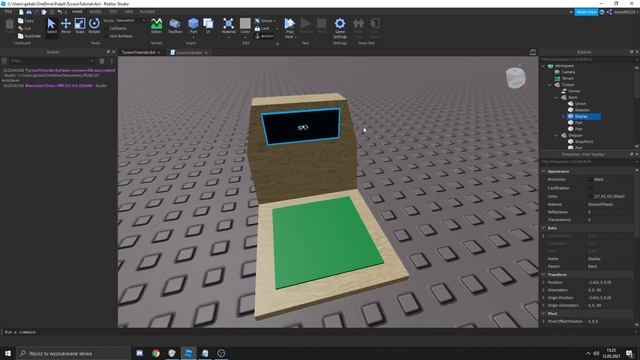Click the view selector cube in viewport
The height and width of the screenshot is (360, 640).
point(516,78)
